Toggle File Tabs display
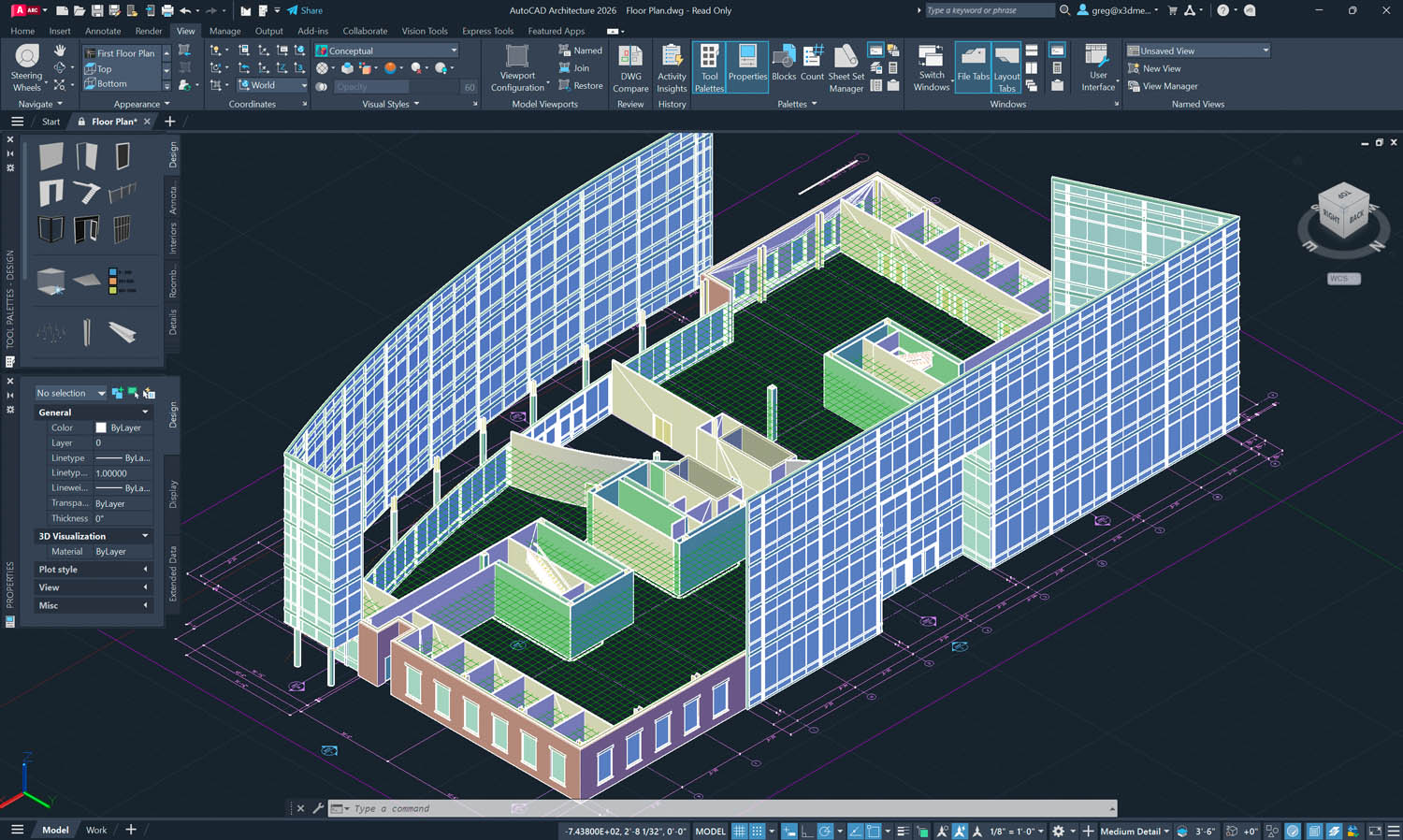Screen dimensions: 1403x840 coord(973,65)
